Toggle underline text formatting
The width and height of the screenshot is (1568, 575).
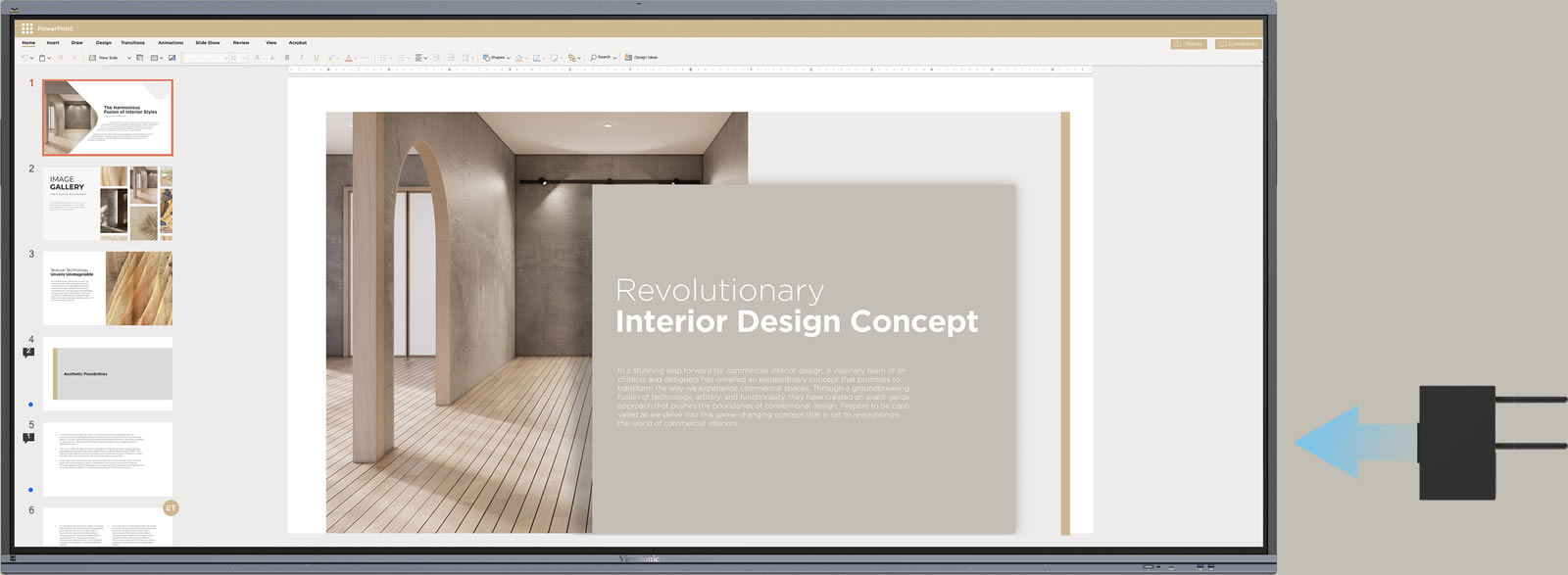click(x=316, y=58)
